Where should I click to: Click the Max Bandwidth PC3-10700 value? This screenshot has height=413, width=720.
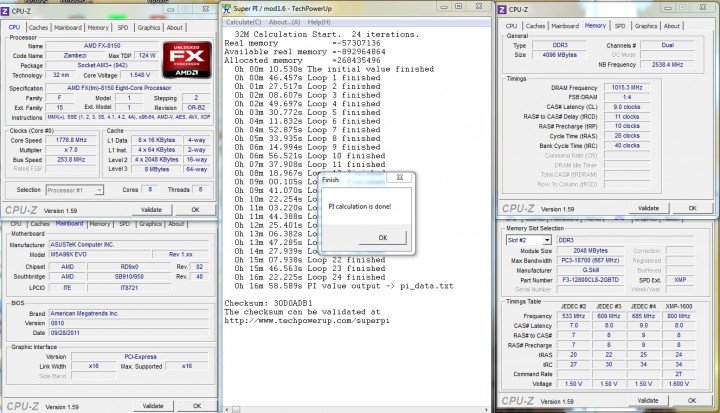click(590, 260)
